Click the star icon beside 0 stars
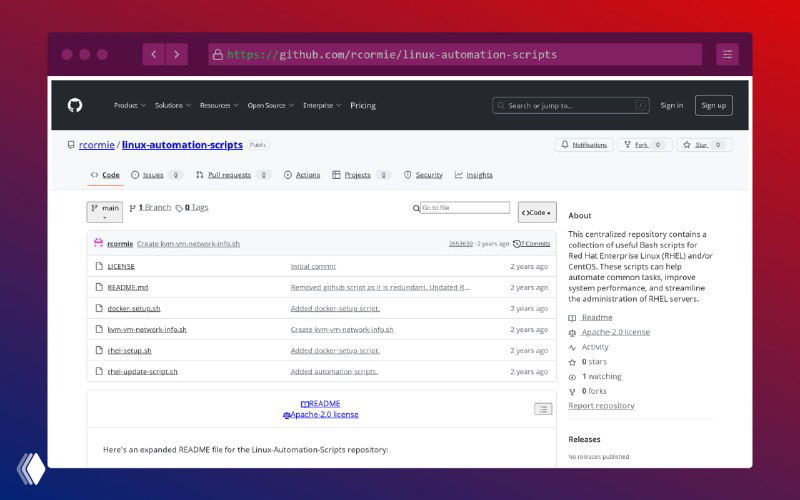 (572, 362)
